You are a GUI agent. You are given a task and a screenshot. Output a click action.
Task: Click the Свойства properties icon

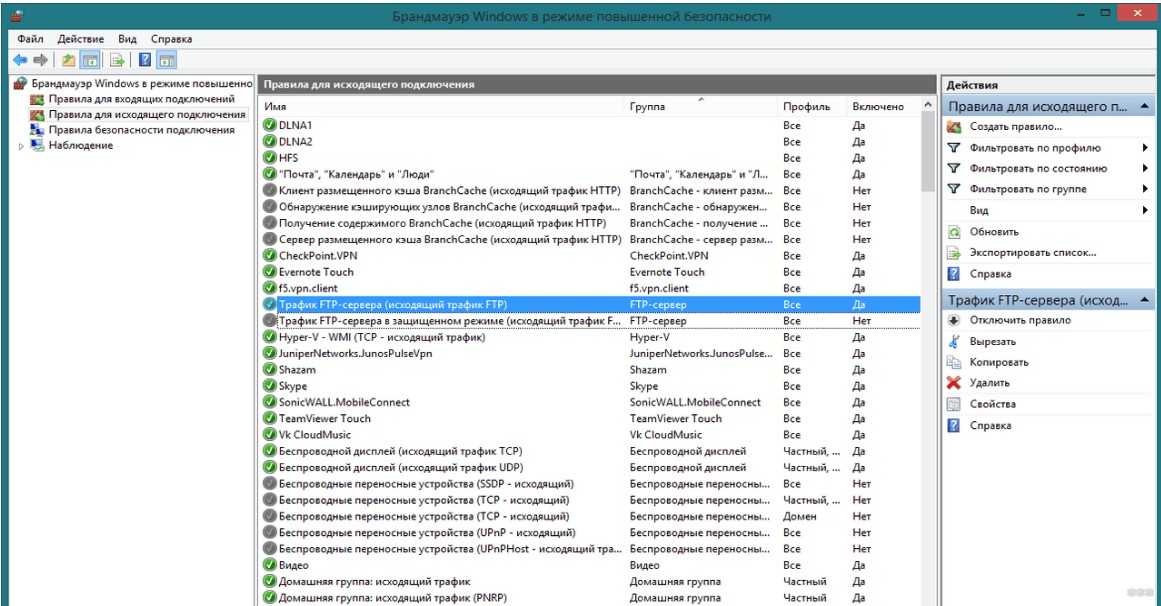(954, 404)
